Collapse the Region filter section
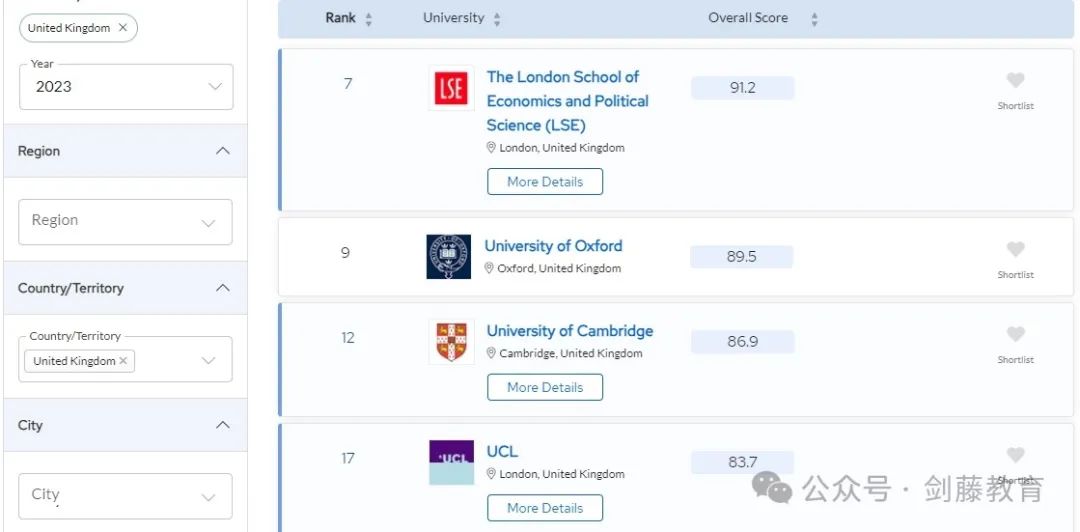The height and width of the screenshot is (532, 1080). click(x=222, y=151)
